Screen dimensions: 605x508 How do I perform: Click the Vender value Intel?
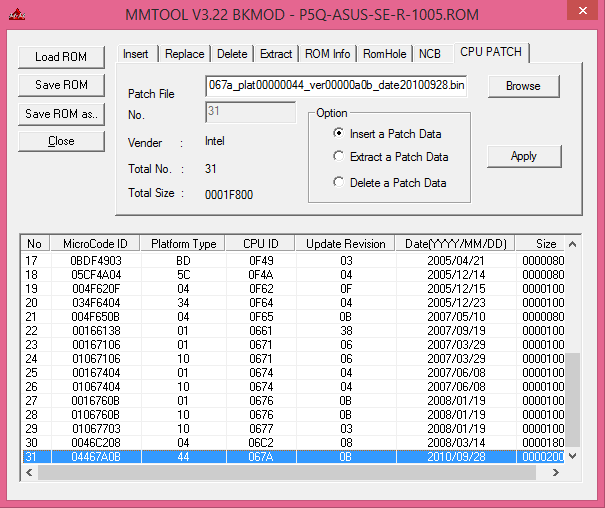(215, 141)
